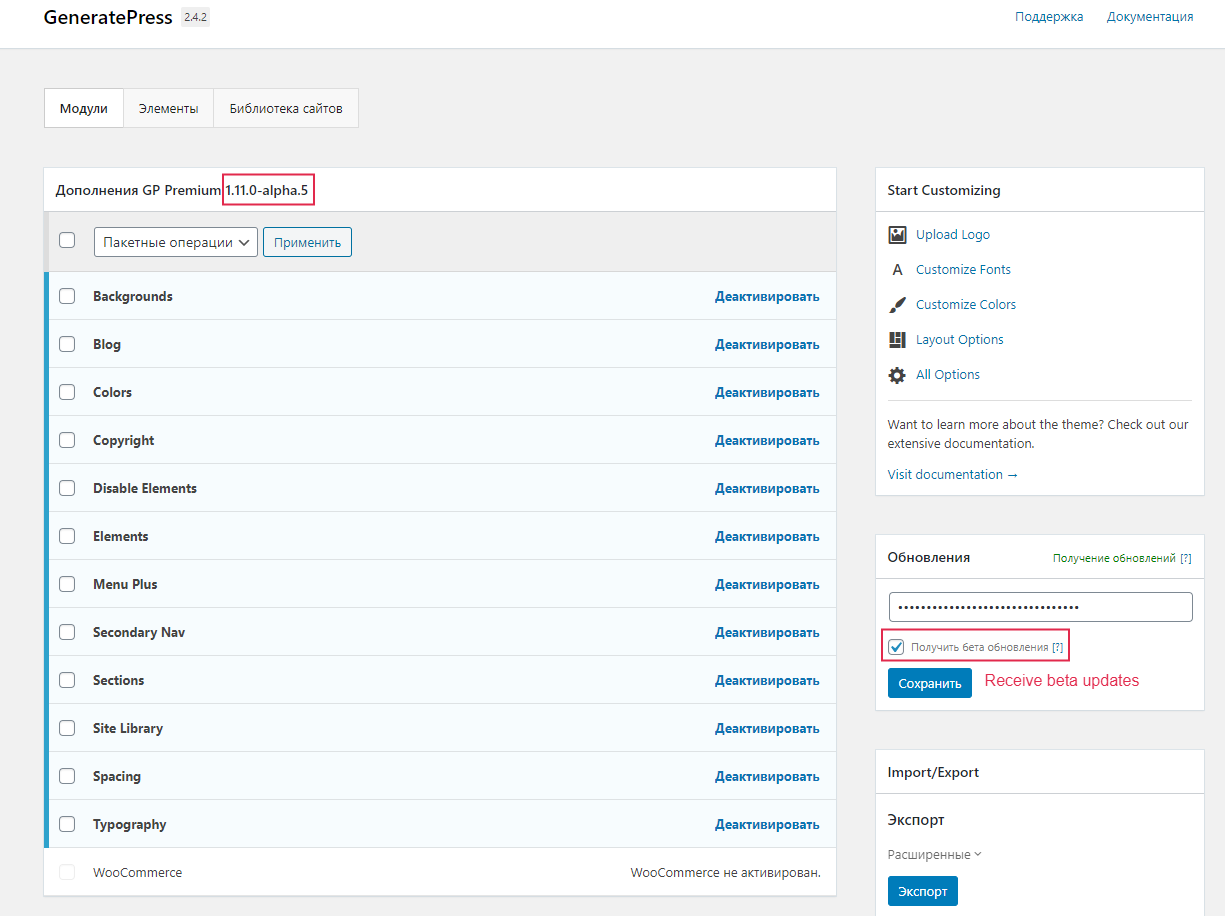1225x916 pixels.
Task: Deactivate the Disable Elements module
Action: point(767,488)
